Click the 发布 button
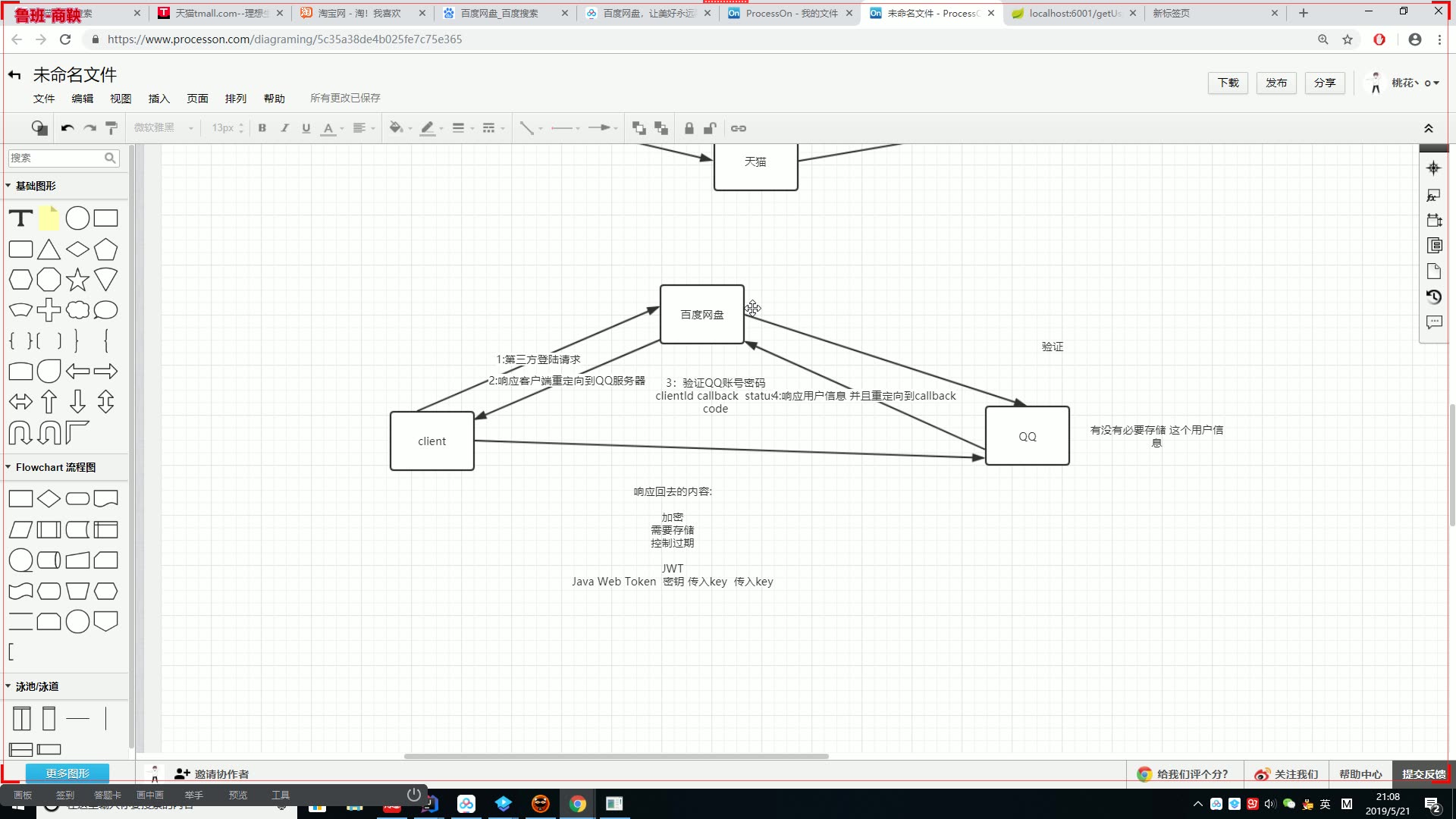The width and height of the screenshot is (1456, 819). (1276, 83)
